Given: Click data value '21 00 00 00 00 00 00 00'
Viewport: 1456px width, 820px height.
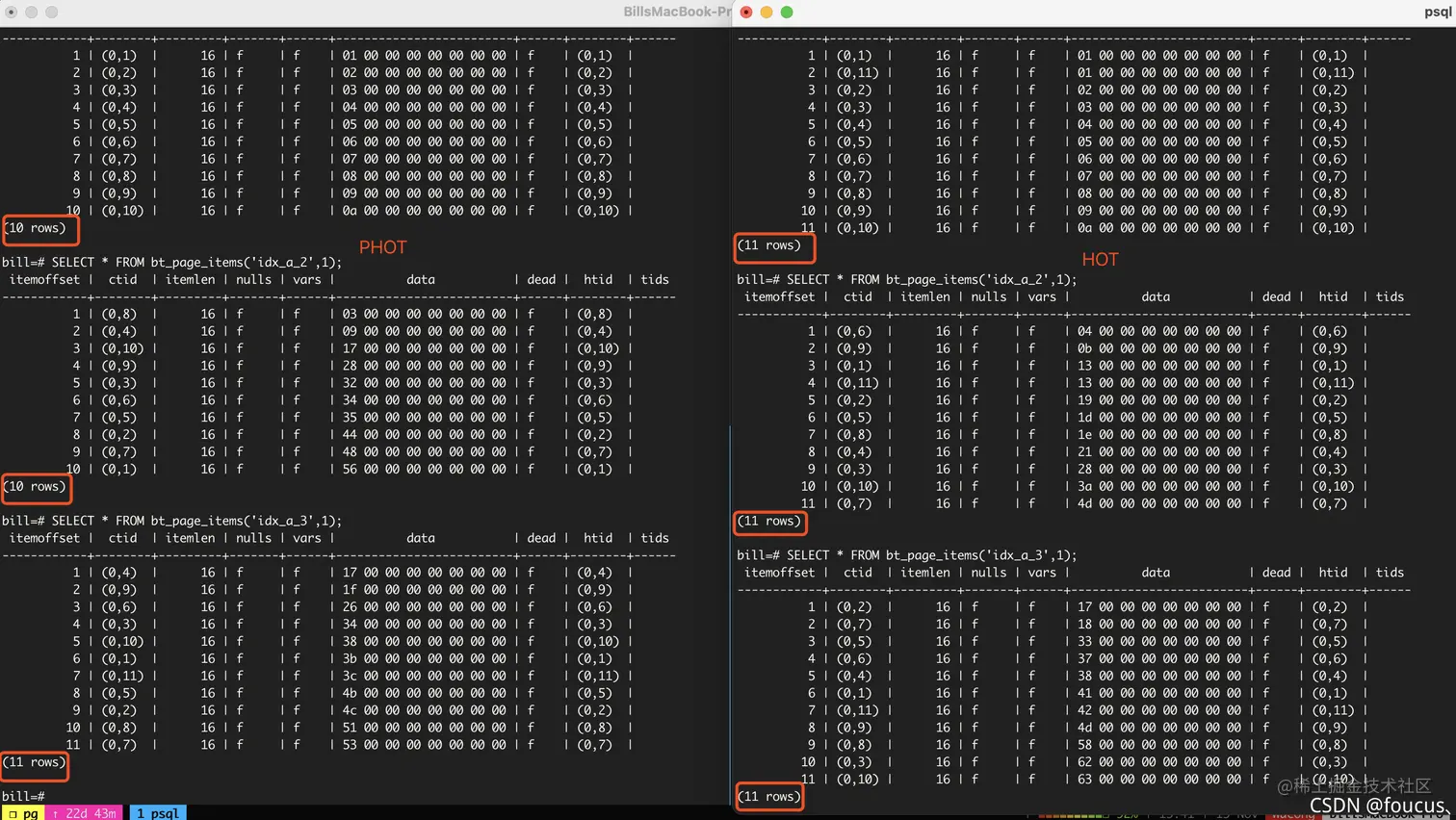Looking at the screenshot, I should (x=1159, y=451).
